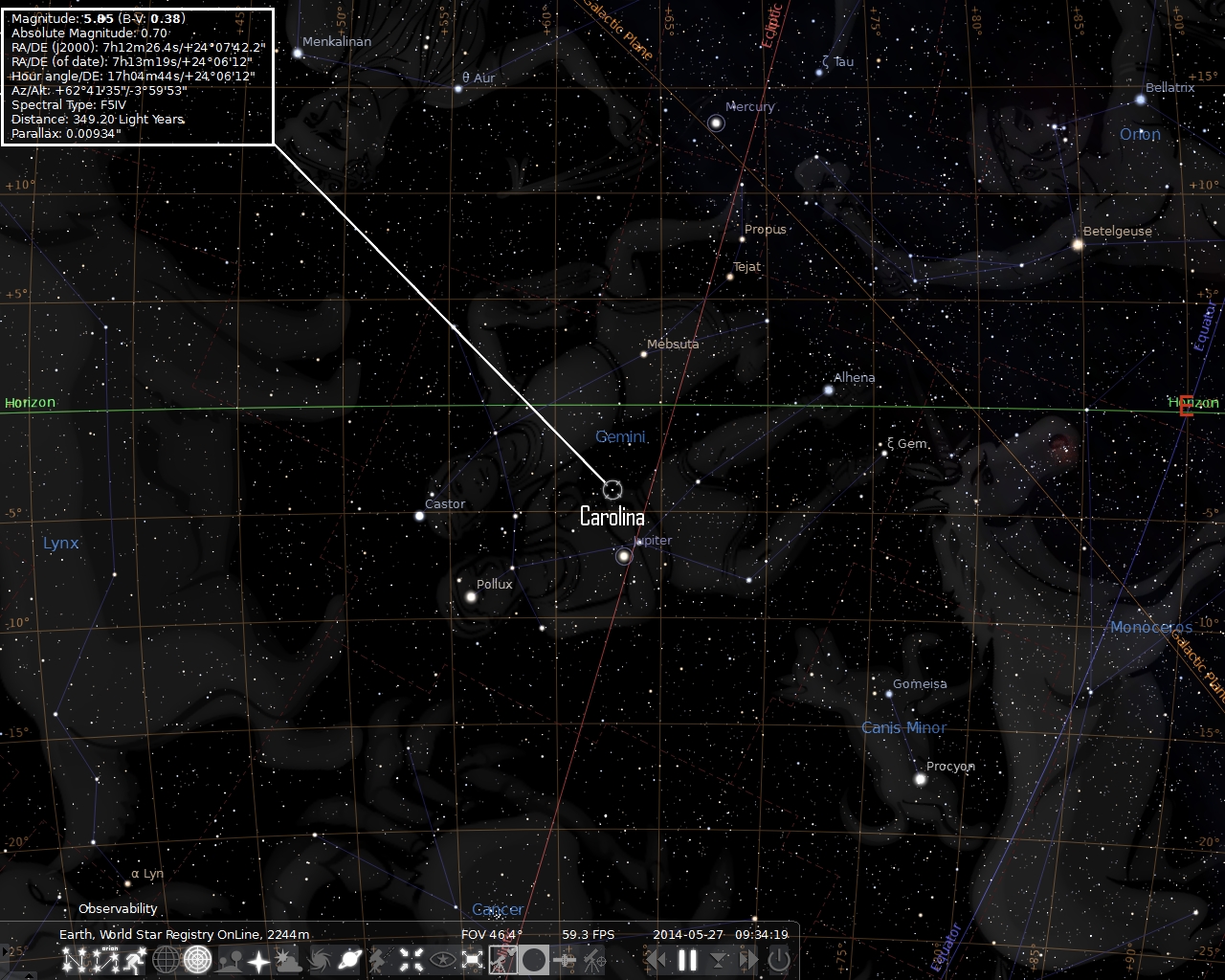Toggle ground landscape display

coord(228,960)
